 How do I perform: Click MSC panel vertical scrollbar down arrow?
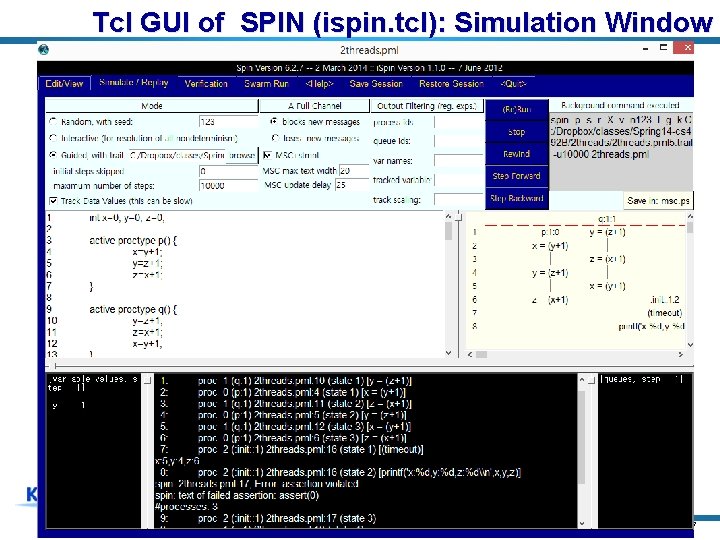point(690,344)
